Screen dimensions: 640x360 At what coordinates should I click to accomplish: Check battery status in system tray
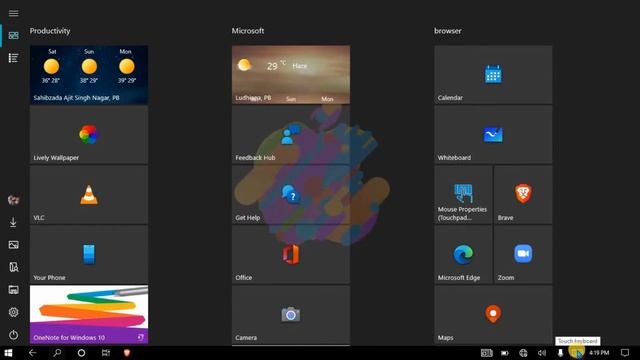coord(505,353)
